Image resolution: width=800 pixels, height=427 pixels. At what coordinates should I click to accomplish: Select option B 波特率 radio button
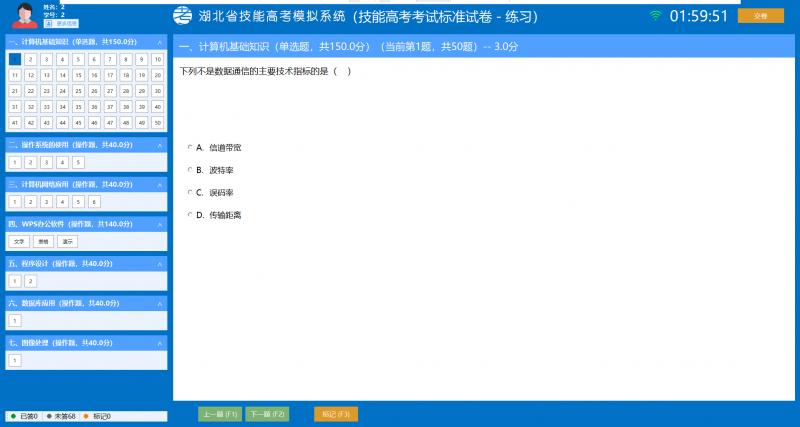coord(190,170)
